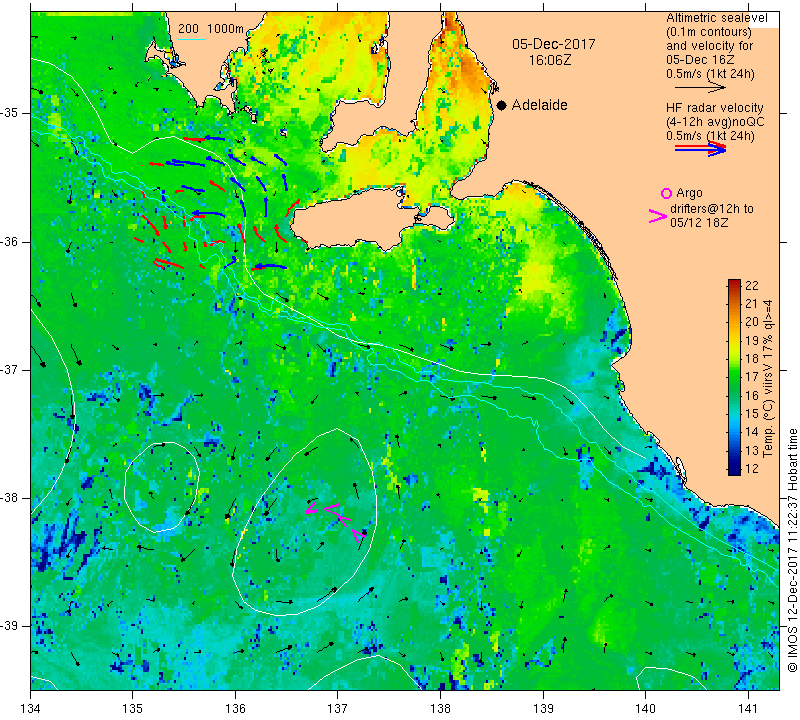Click the magenta drifter track markers in the eddy
The width and height of the screenshot is (800, 720).
tap(336, 521)
